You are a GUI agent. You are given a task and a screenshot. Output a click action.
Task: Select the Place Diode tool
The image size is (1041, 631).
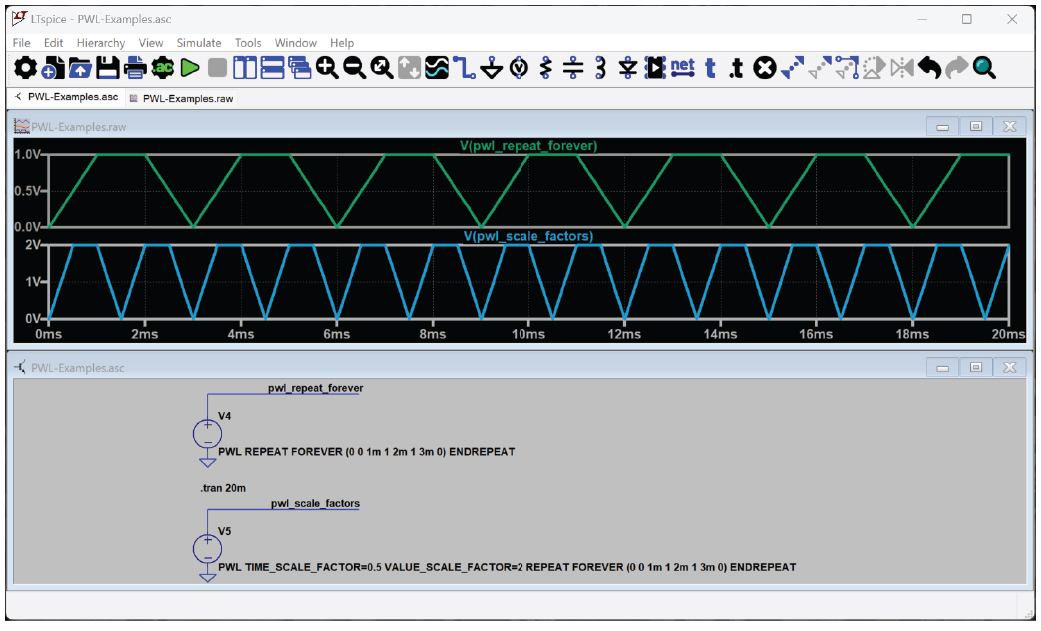(628, 68)
